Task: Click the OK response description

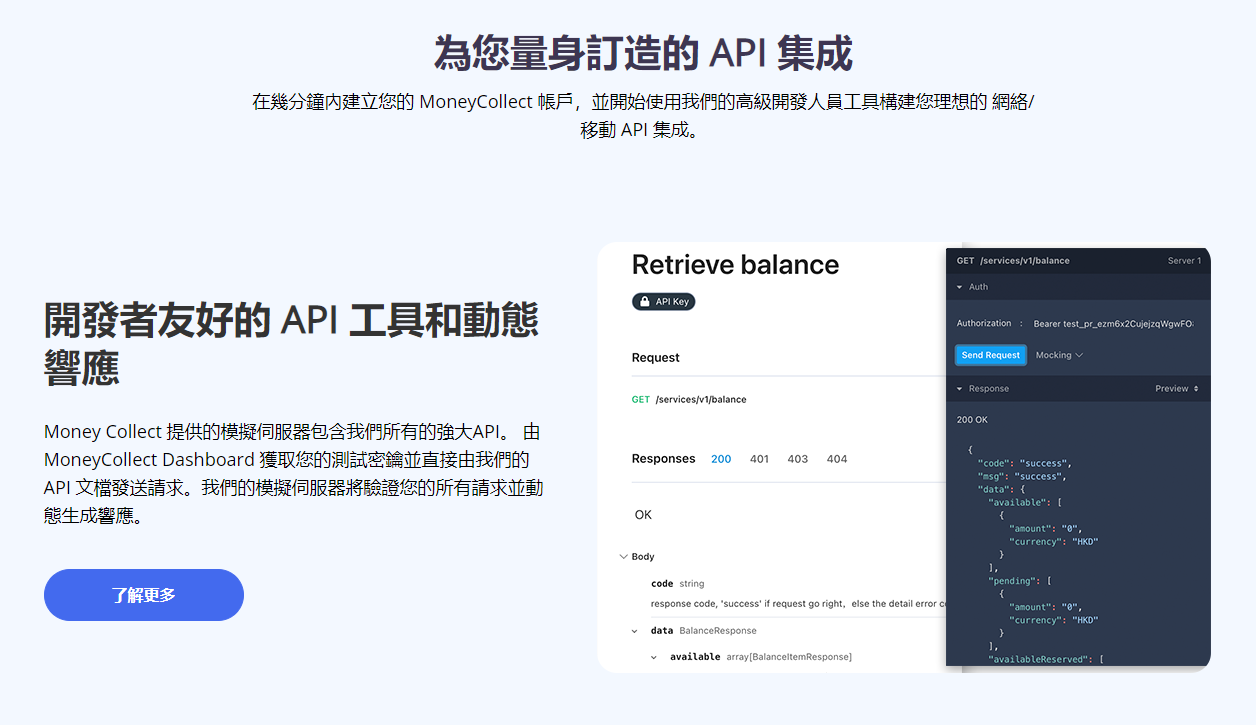Action: pos(643,515)
